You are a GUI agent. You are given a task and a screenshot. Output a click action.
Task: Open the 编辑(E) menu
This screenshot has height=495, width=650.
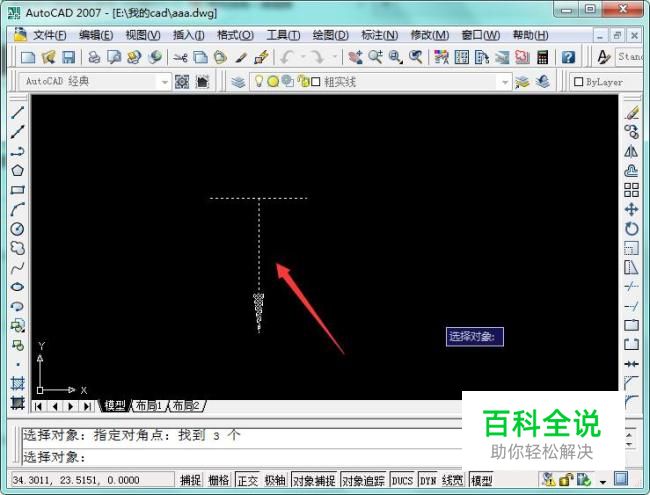(x=96, y=35)
